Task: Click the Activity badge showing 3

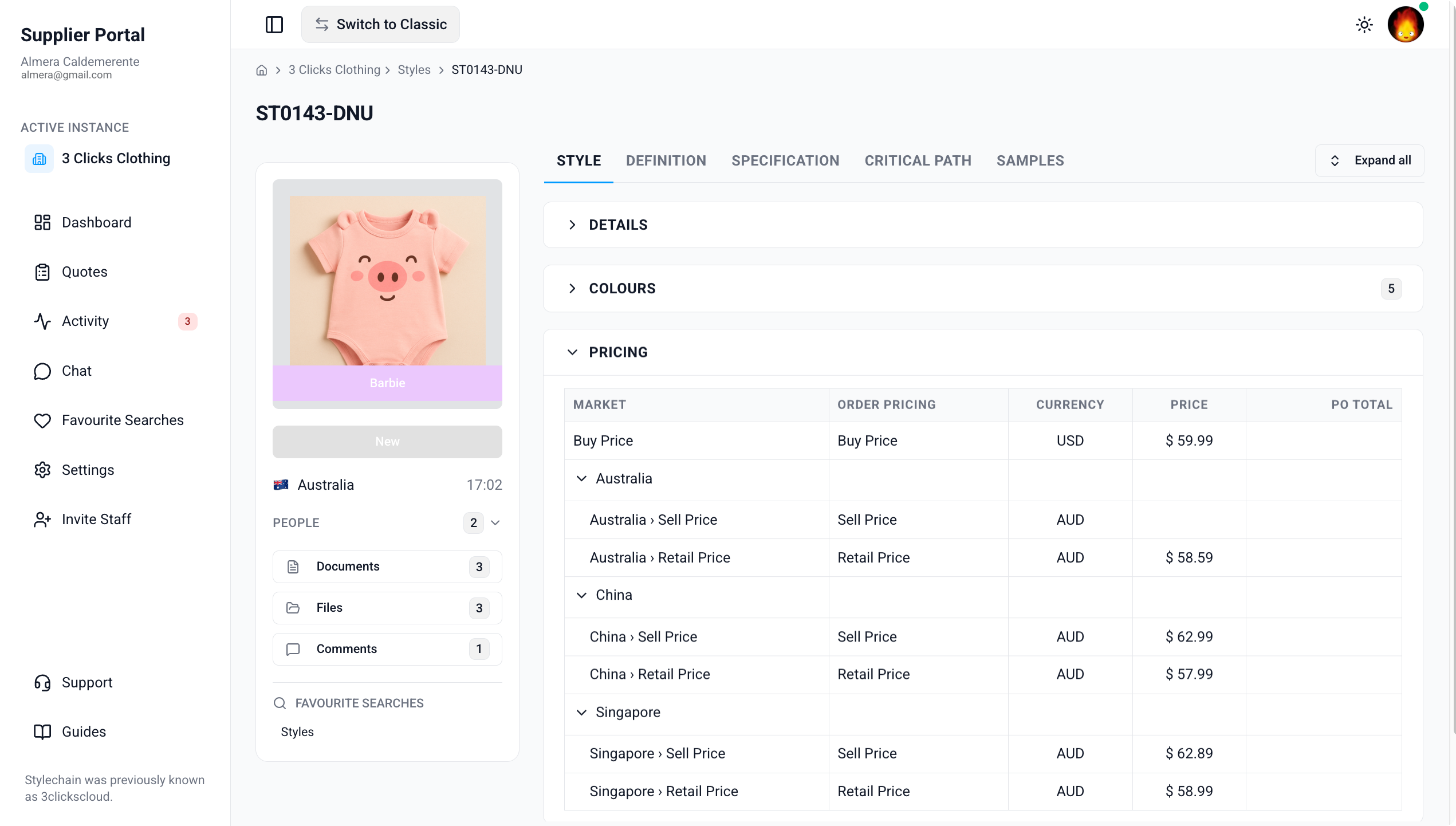Action: coord(187,321)
